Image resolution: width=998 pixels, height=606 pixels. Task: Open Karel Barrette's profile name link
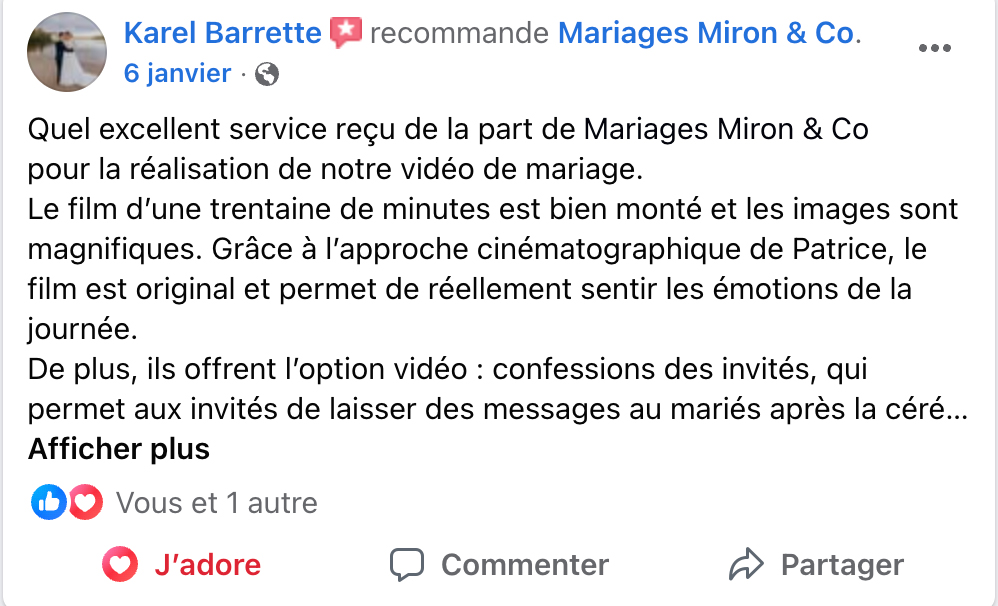tap(222, 34)
